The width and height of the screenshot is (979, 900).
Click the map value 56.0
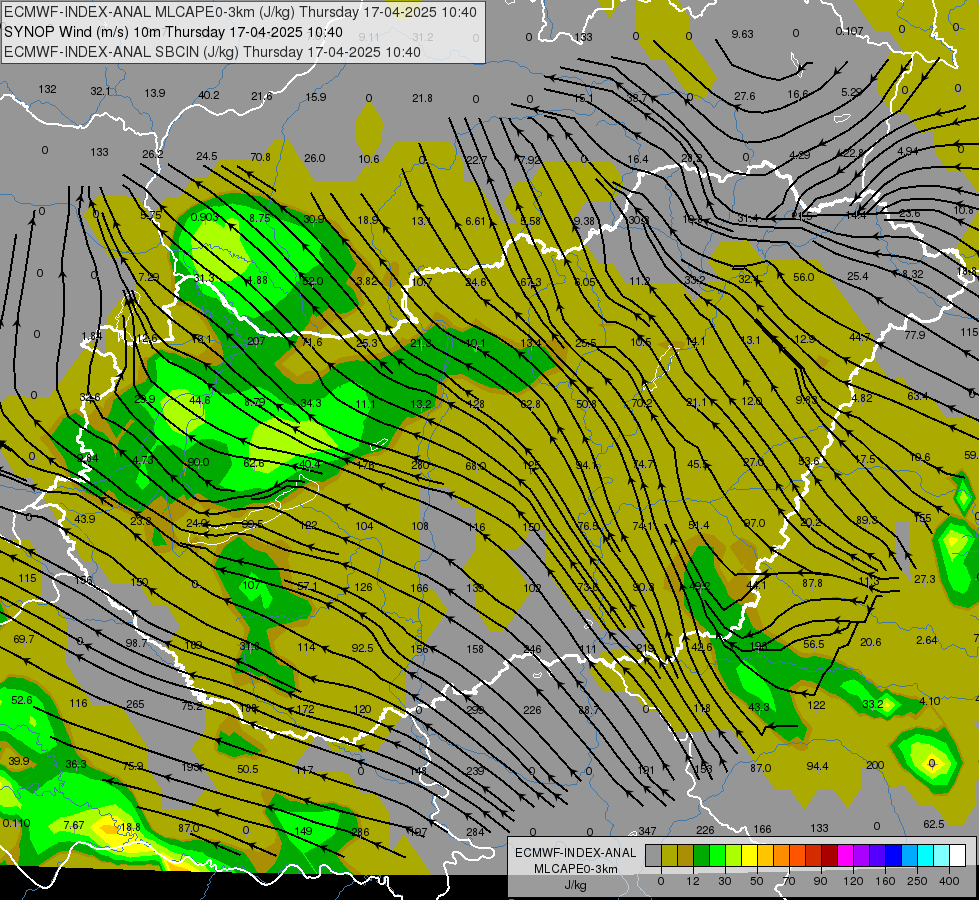coord(804,277)
